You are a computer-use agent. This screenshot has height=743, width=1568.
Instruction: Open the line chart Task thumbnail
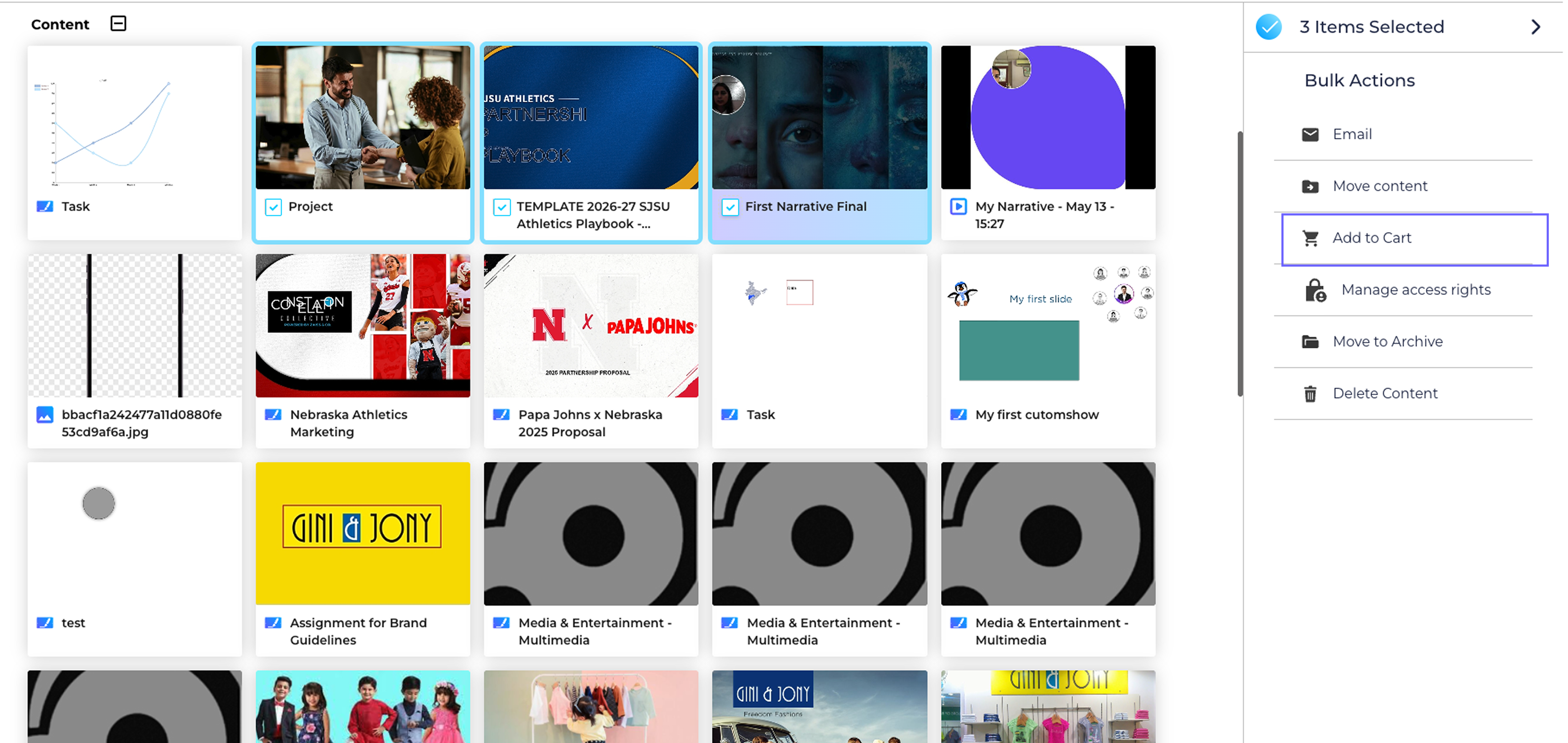(x=135, y=117)
